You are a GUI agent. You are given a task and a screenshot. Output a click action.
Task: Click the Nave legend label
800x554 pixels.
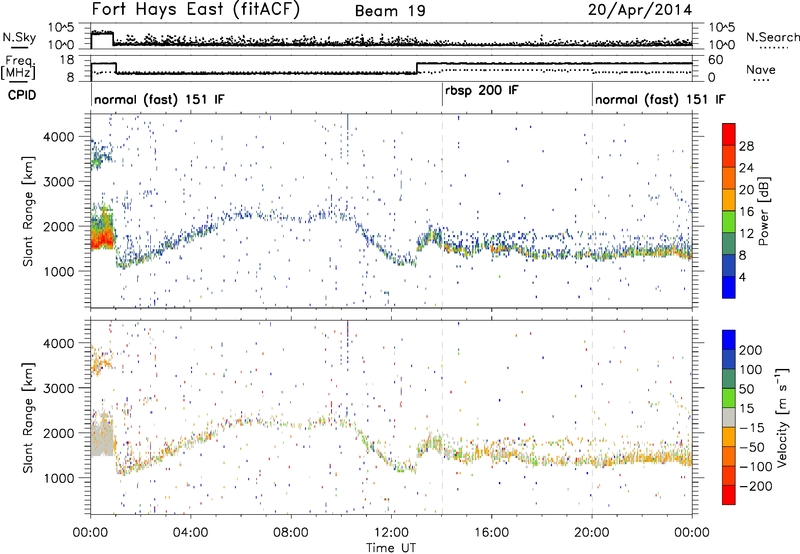760,69
